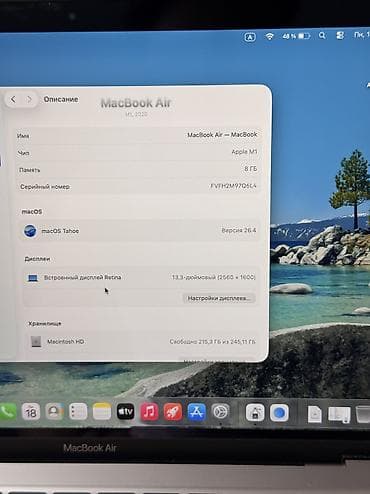Click the name value MacBook Air — MacBook
The width and height of the screenshot is (370, 494).
click(222, 135)
